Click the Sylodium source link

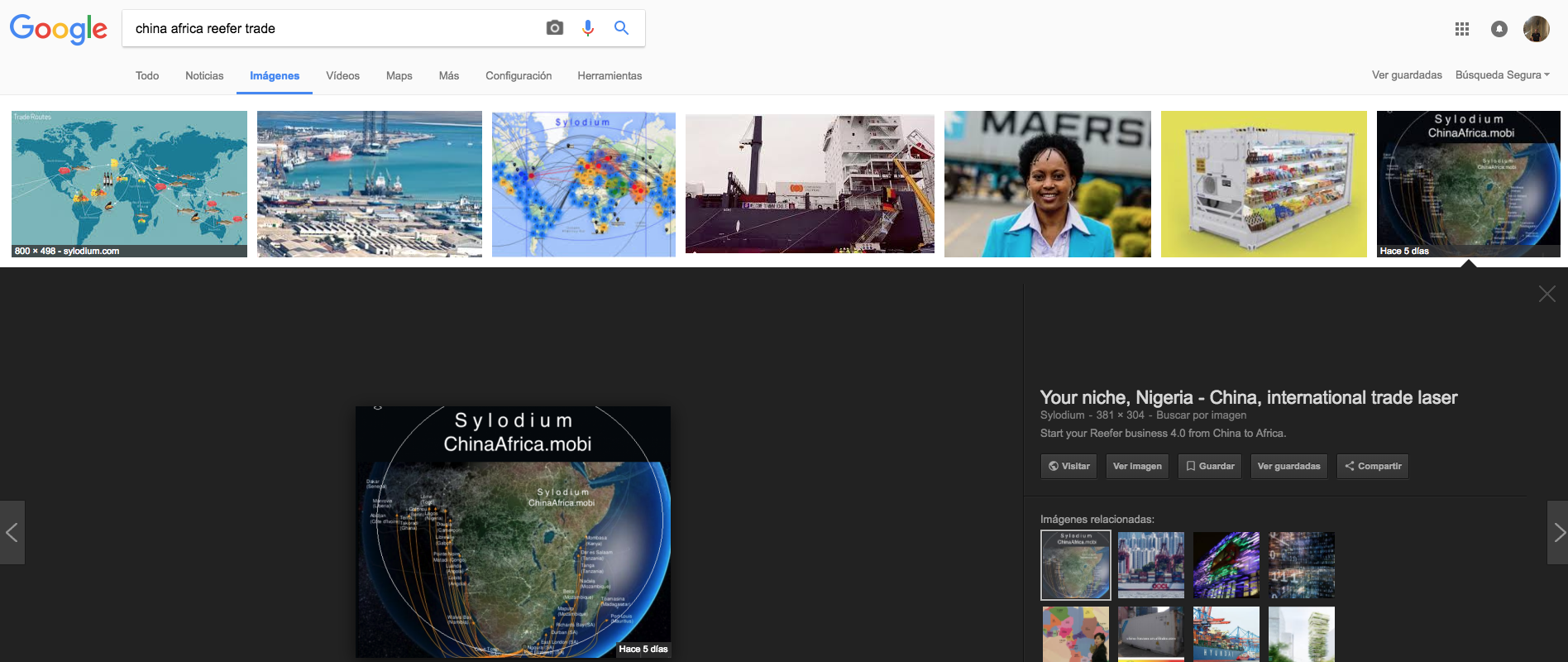coord(1062,415)
